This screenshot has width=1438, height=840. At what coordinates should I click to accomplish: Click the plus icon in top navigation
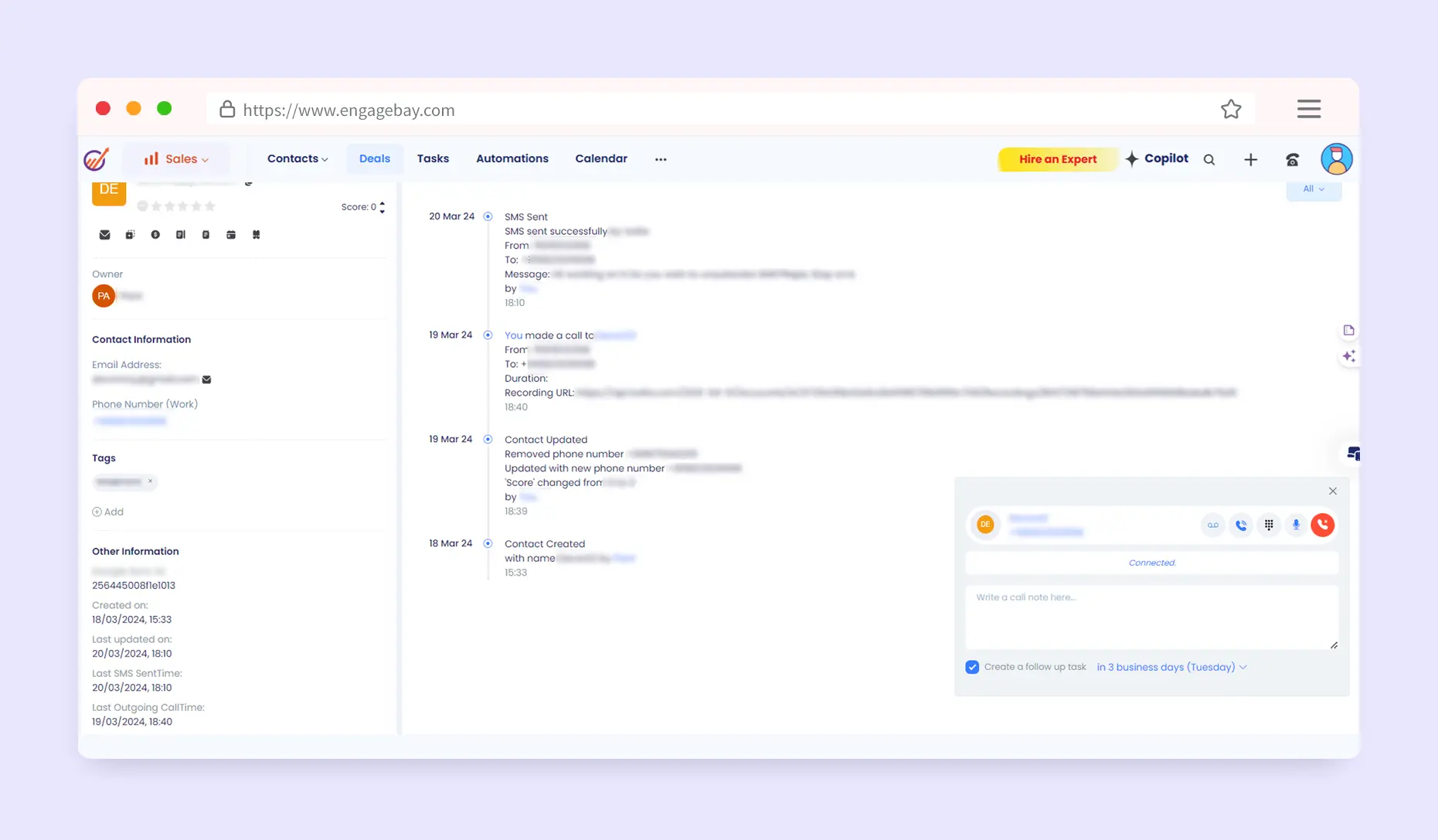coord(1250,160)
